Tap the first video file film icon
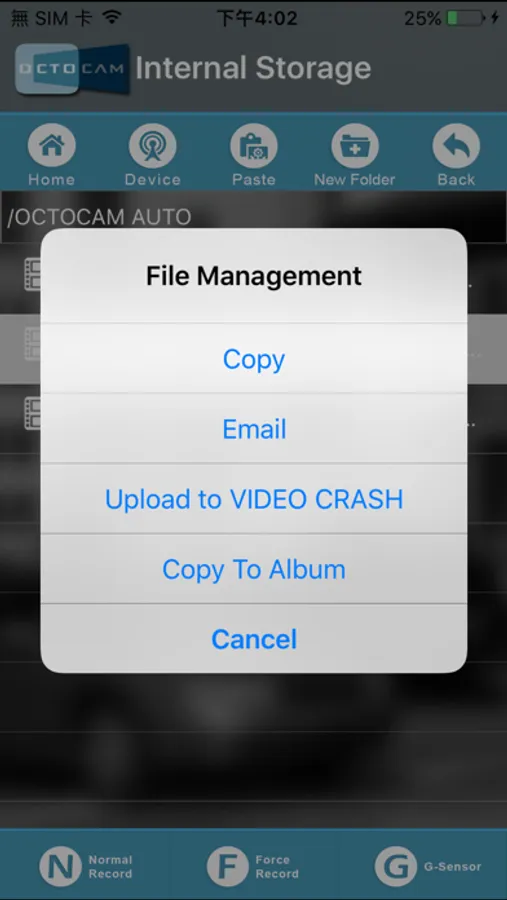 (33, 274)
